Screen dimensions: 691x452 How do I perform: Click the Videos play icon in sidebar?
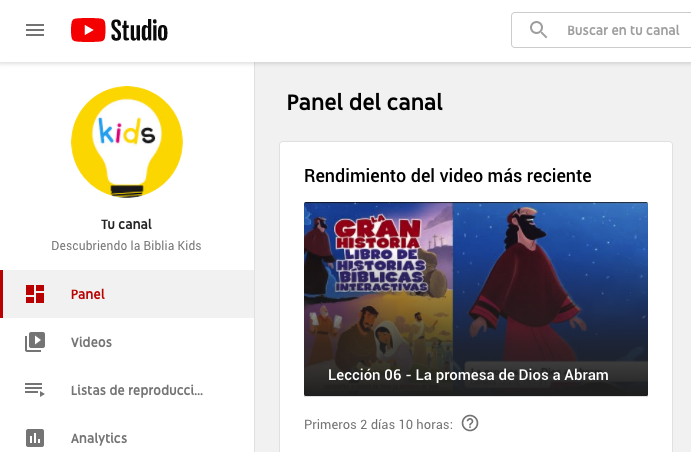tap(35, 342)
